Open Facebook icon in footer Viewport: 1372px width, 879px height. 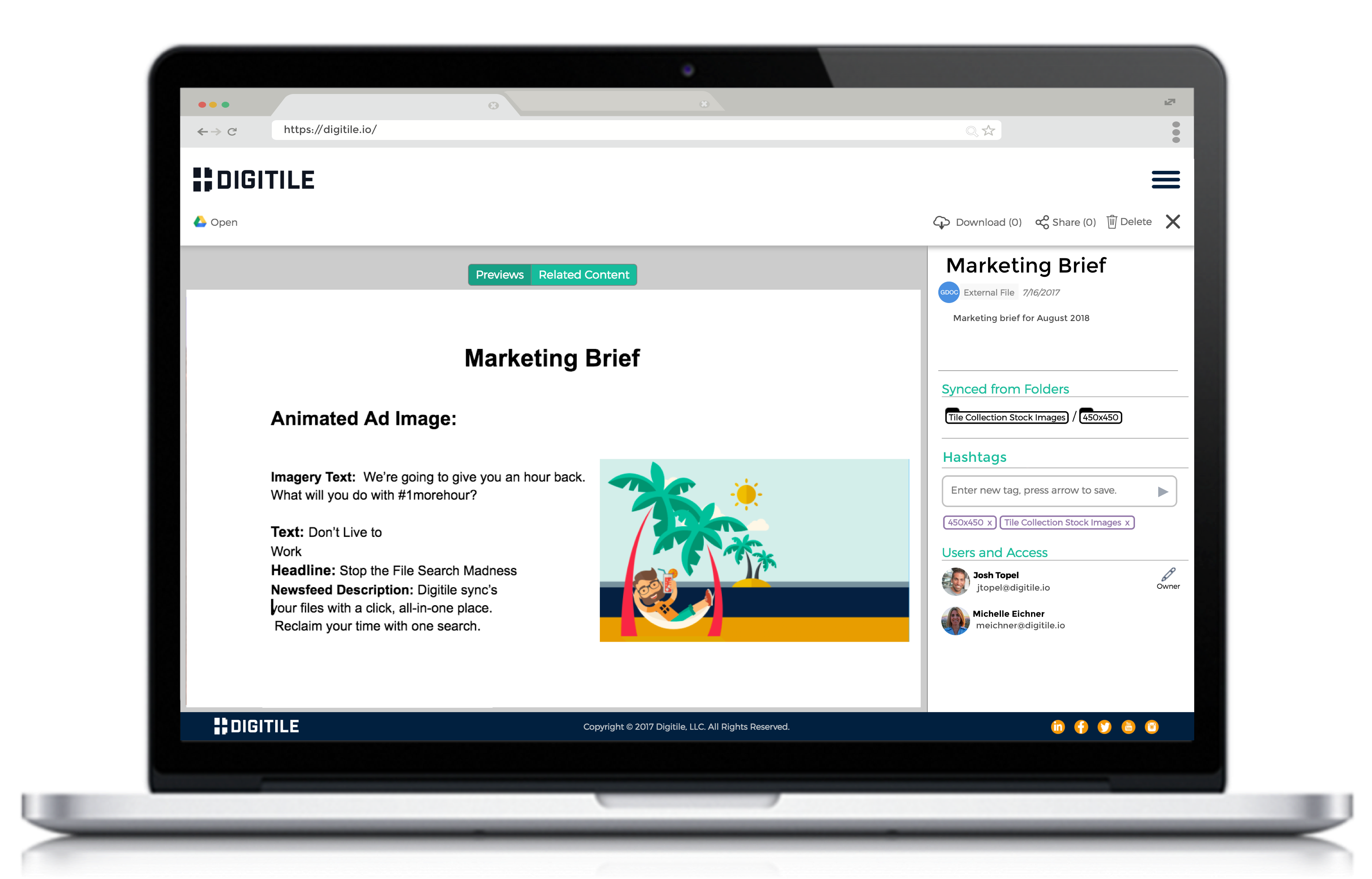pyautogui.click(x=1081, y=727)
